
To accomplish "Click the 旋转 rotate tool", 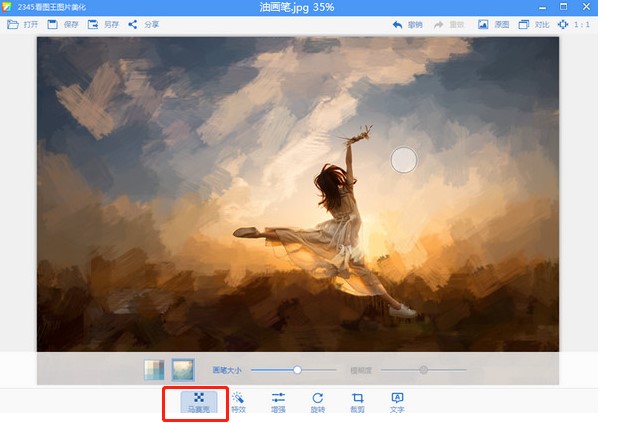I will coord(317,402).
